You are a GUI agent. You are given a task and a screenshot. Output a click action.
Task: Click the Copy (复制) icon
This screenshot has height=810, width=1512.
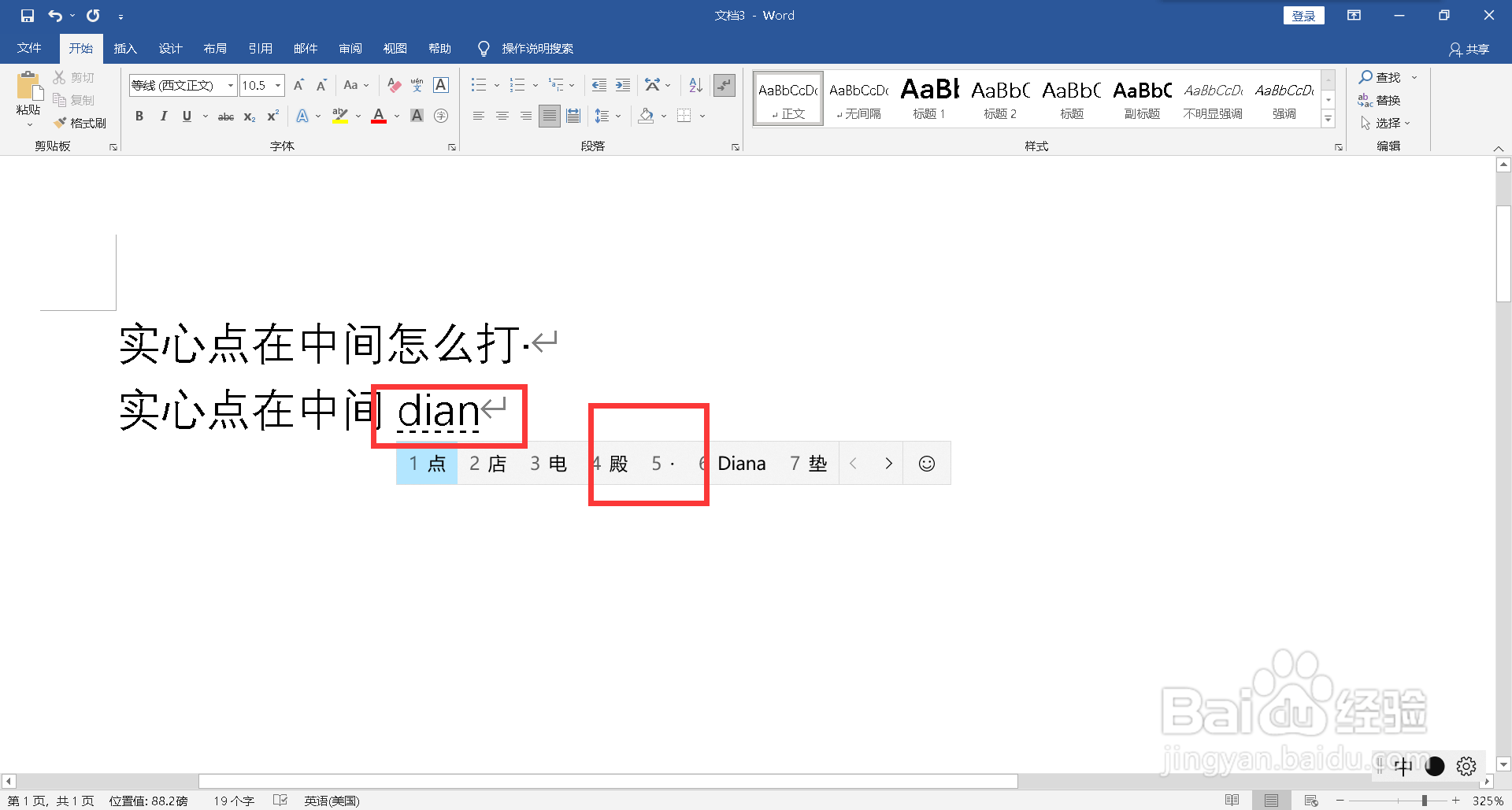pos(59,100)
